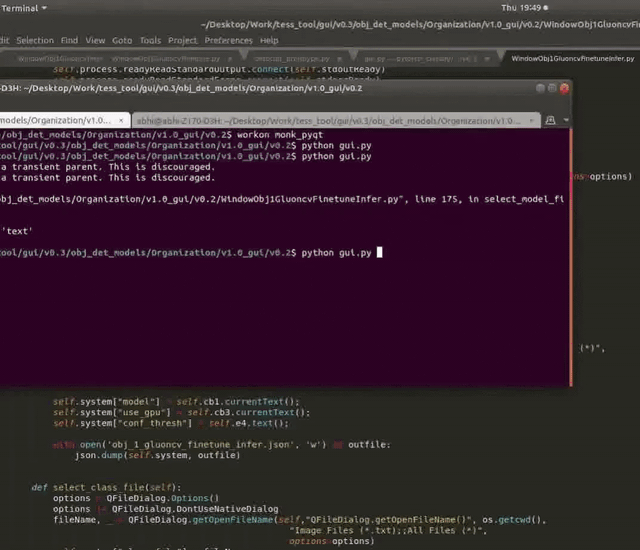The image size is (640, 550).
Task: Open the Goto menu
Action: click(x=122, y=40)
